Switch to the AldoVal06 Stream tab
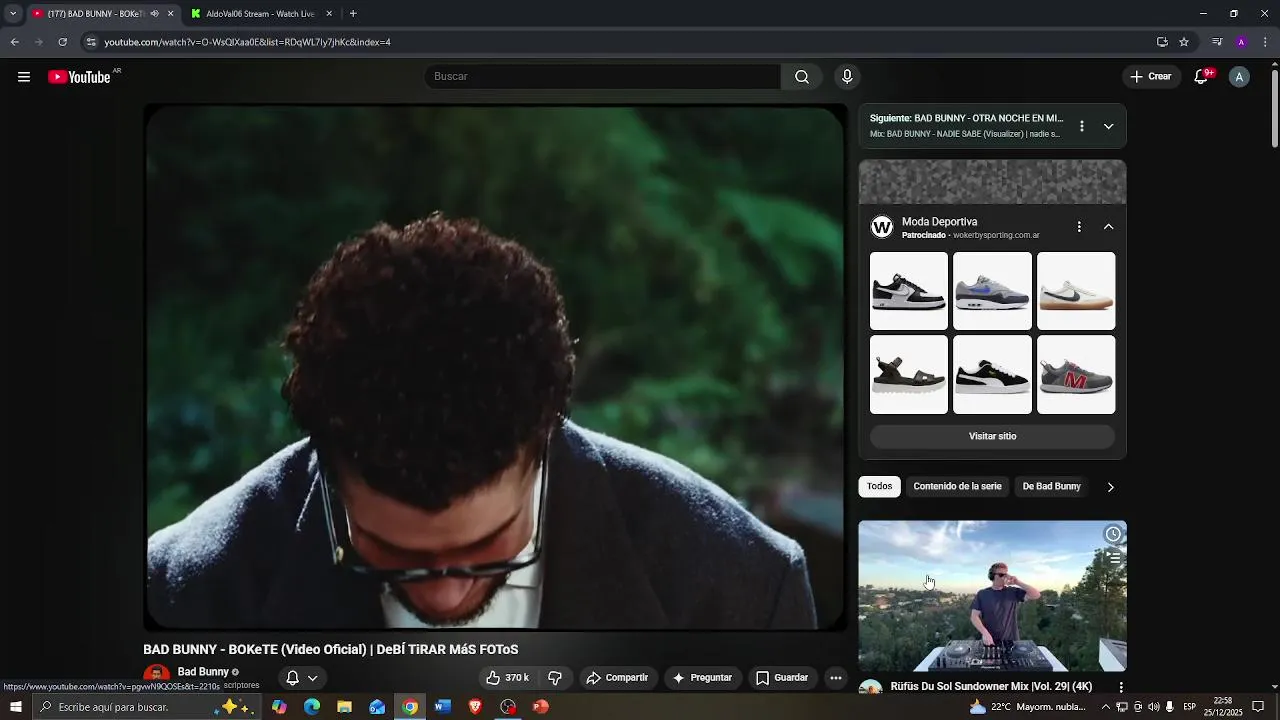 (262, 14)
